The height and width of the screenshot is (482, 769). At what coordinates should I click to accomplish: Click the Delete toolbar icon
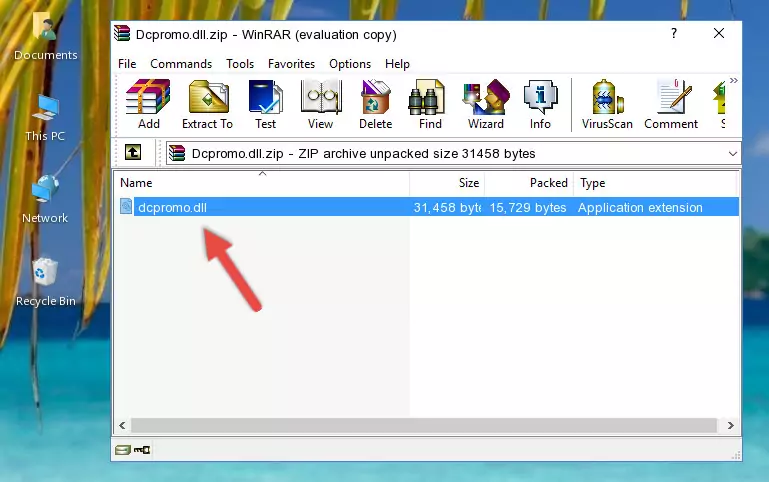coord(376,104)
